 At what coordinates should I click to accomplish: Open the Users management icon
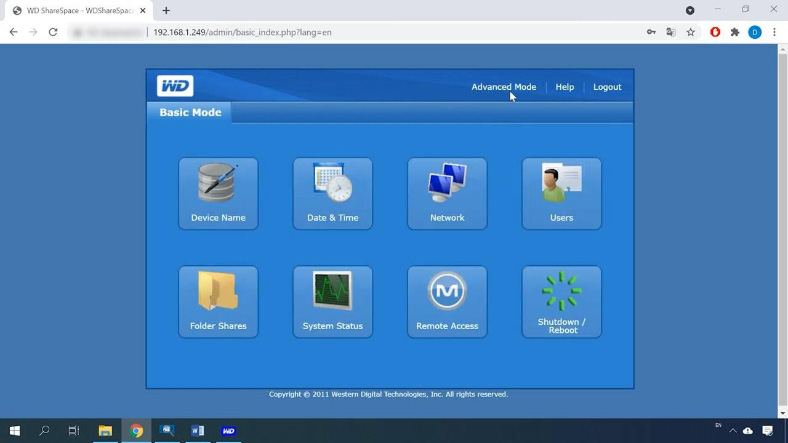561,194
